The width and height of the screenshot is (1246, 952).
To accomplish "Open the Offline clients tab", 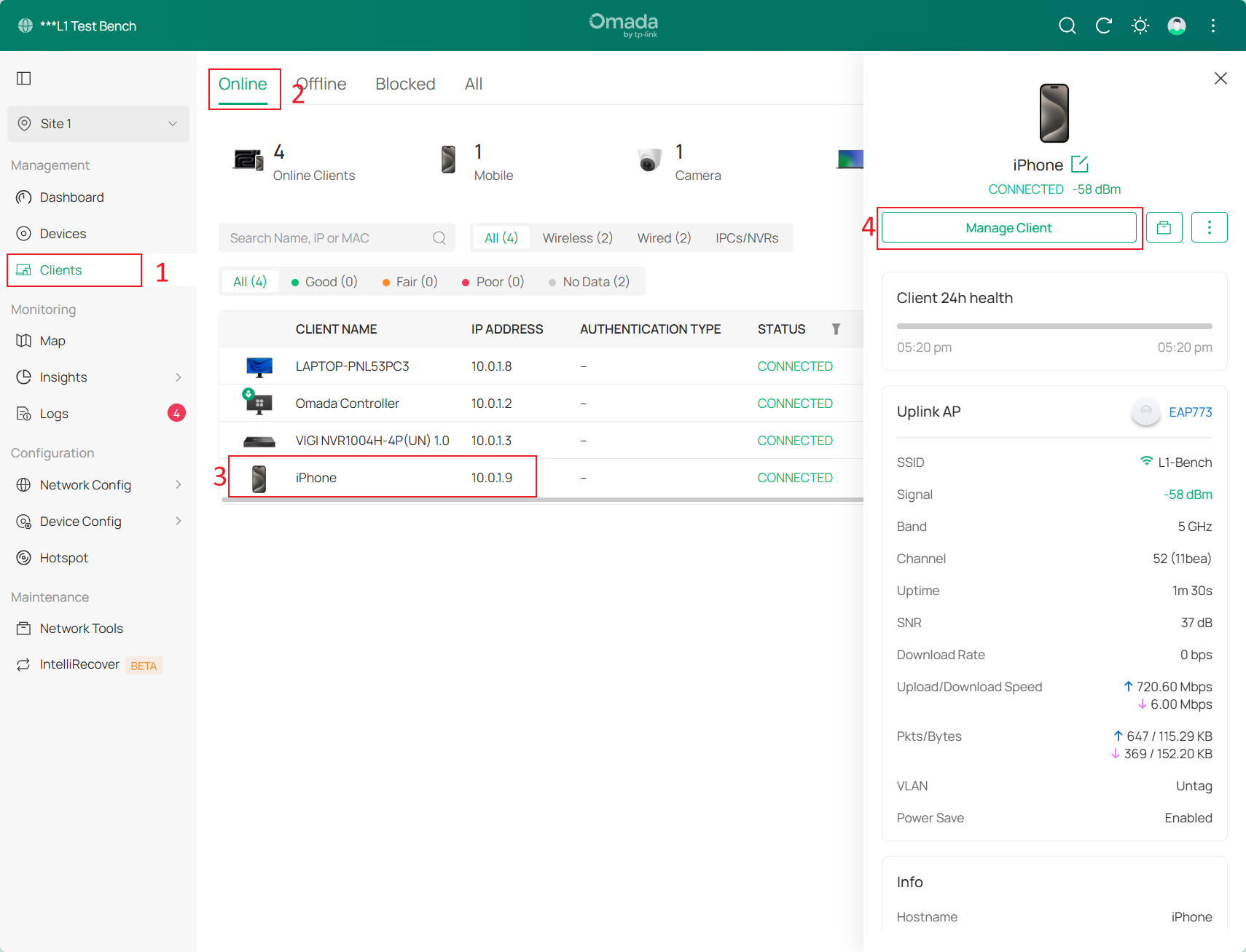I will (321, 83).
